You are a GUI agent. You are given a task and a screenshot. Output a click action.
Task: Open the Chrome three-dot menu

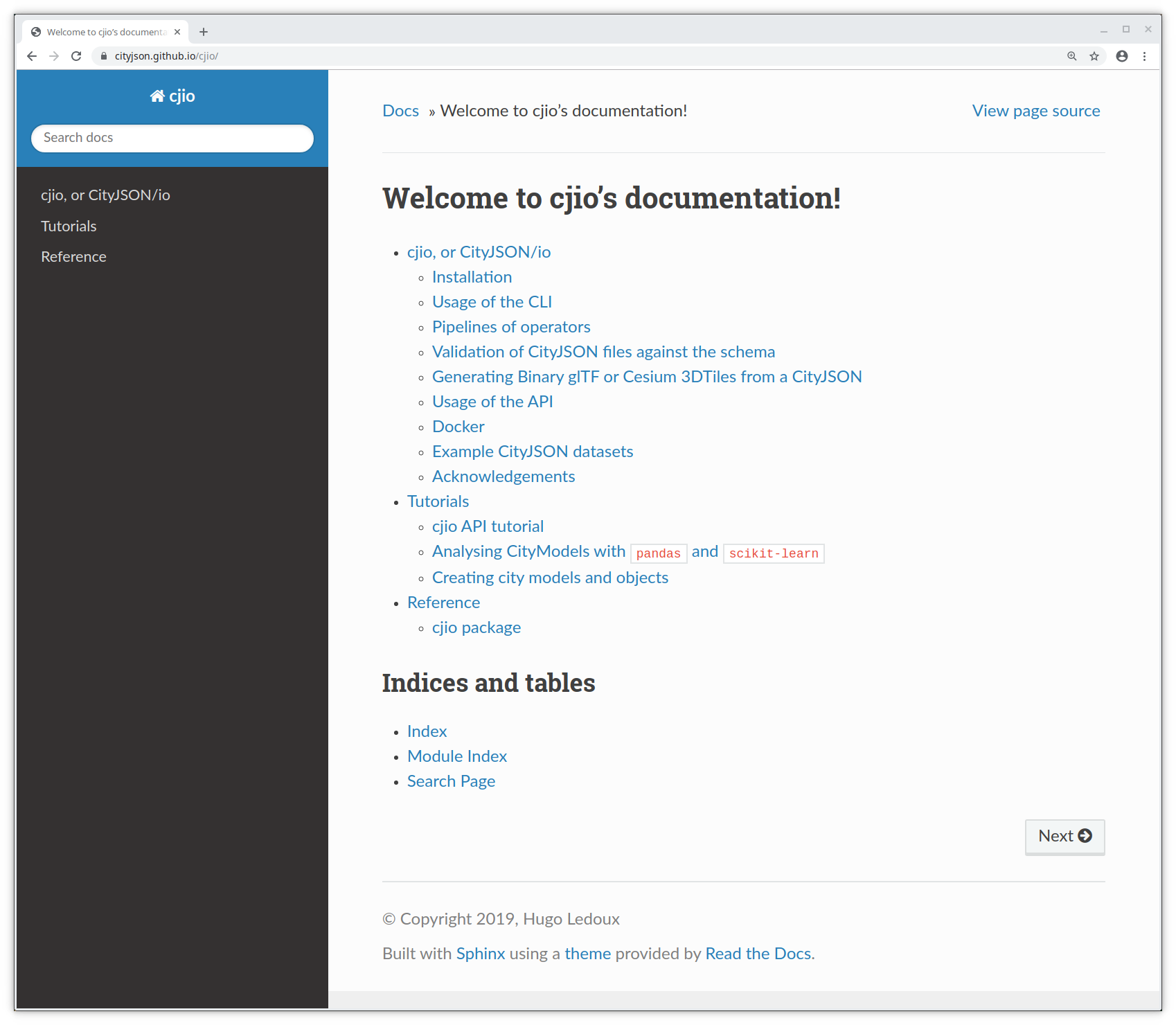pyautogui.click(x=1144, y=56)
